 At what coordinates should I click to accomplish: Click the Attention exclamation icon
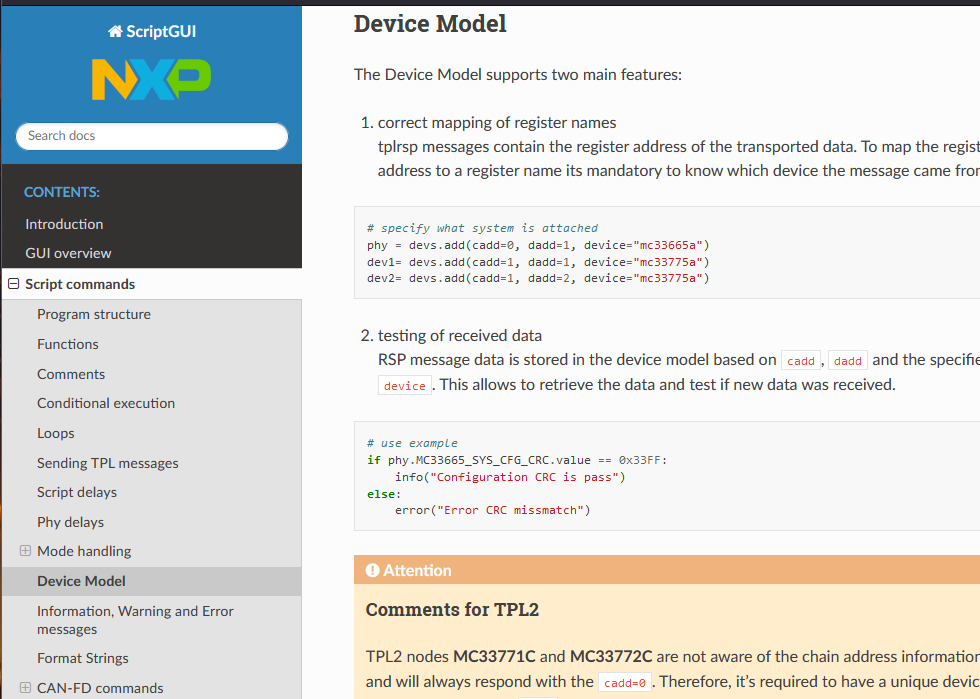372,570
